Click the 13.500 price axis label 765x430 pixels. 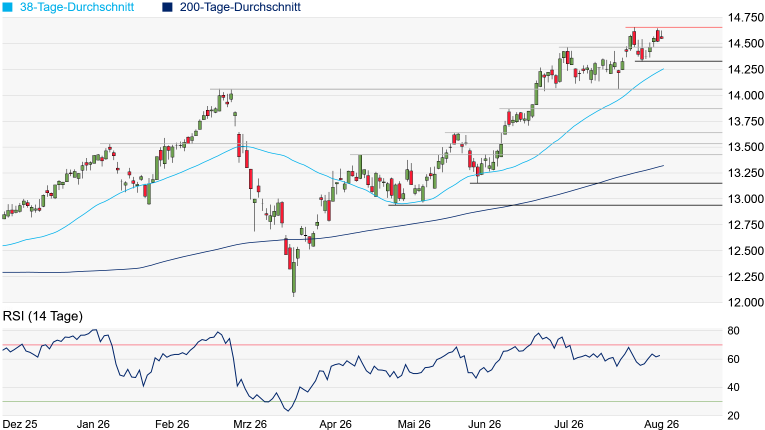pyautogui.click(x=745, y=147)
